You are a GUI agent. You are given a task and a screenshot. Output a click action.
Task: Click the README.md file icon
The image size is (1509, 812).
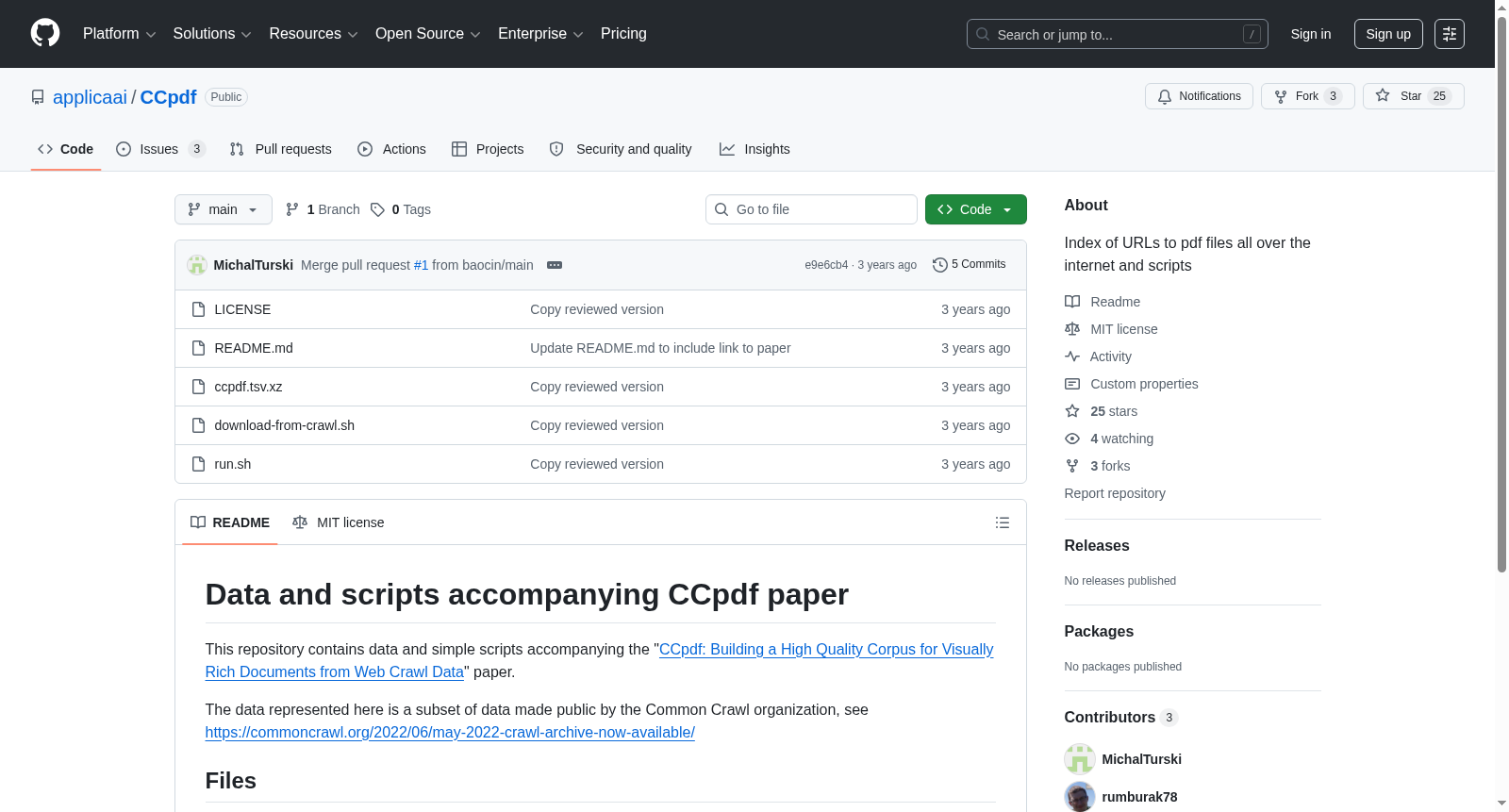click(198, 348)
